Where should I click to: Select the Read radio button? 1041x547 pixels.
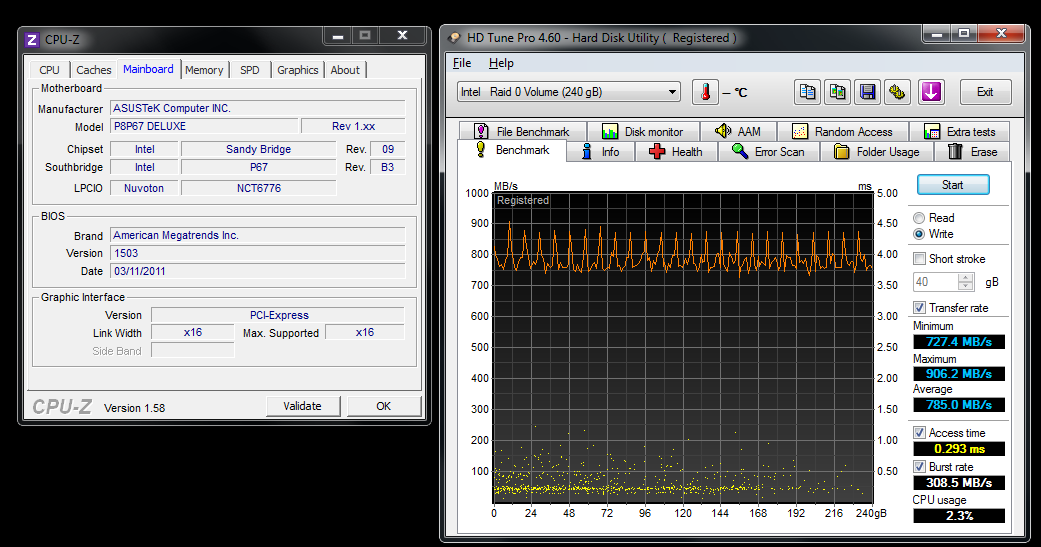[919, 218]
